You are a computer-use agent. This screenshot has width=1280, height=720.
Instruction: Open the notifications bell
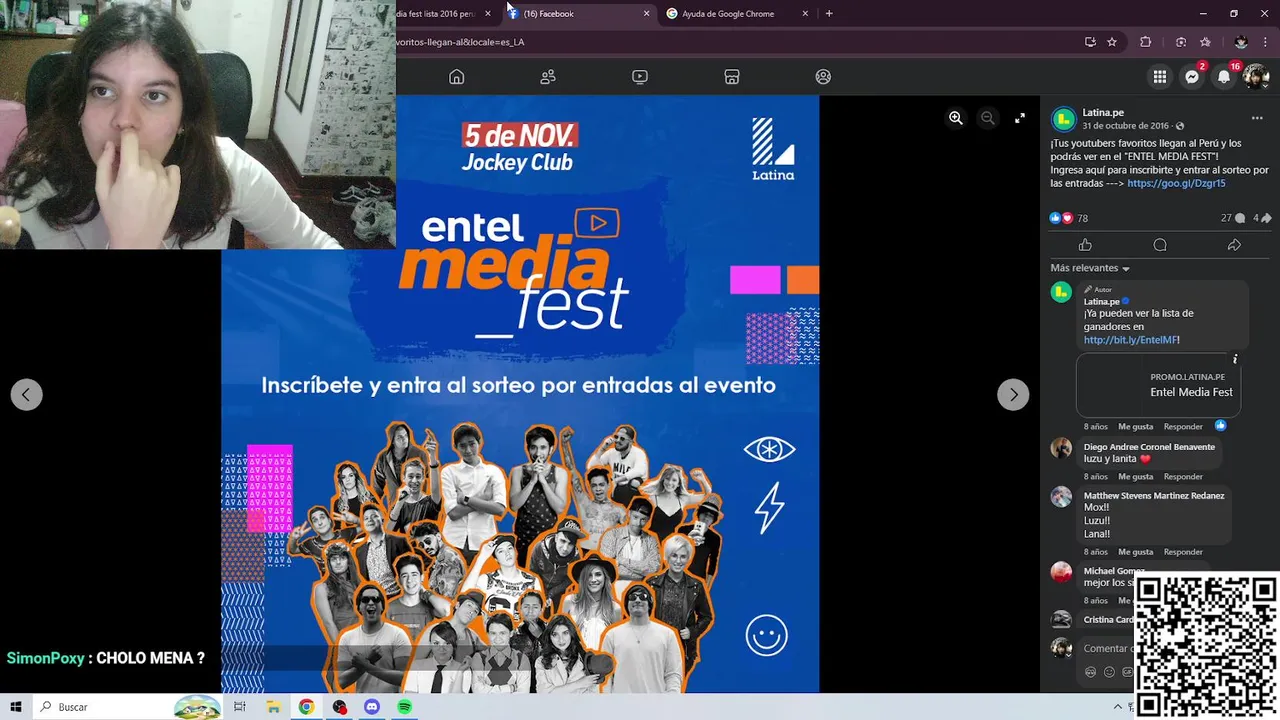[x=1224, y=77]
